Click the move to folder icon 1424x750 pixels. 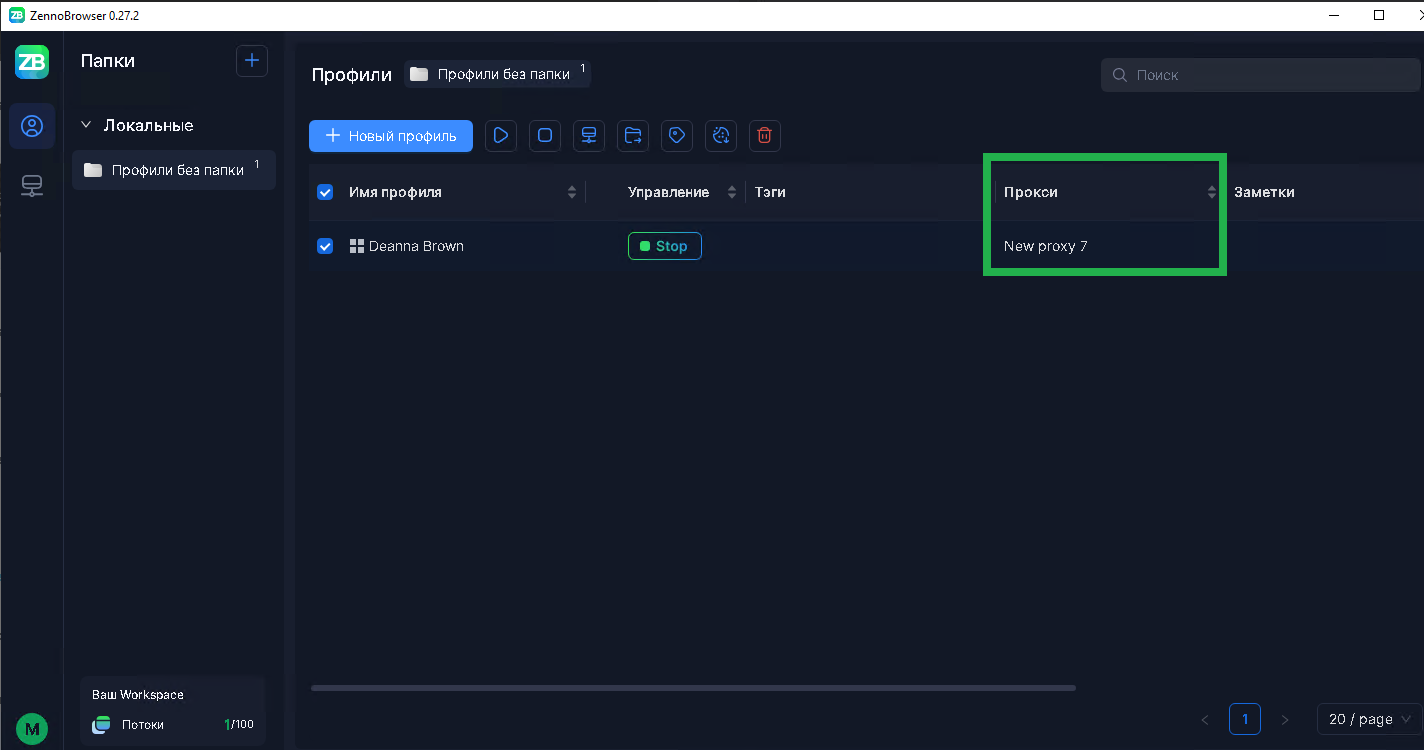point(633,136)
